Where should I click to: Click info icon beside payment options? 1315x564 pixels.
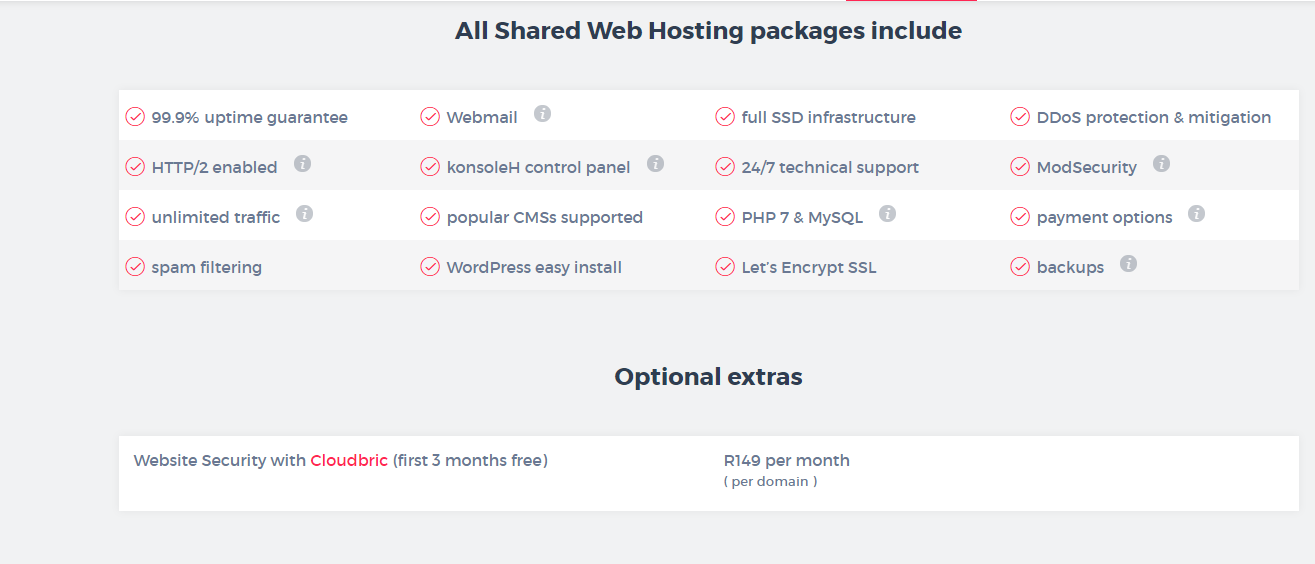click(1196, 214)
